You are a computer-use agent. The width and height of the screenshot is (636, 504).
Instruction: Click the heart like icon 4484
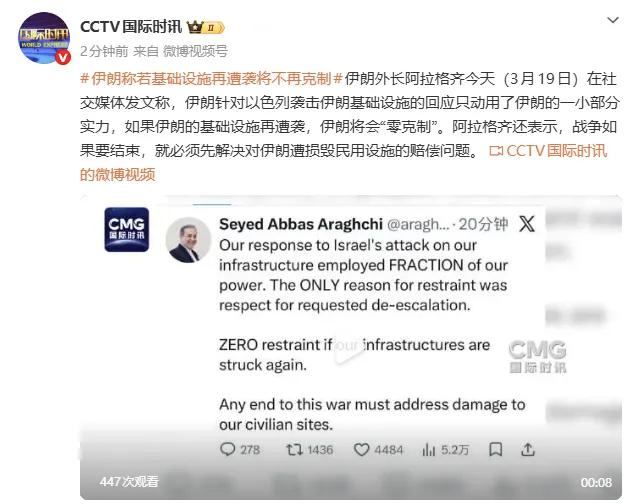(x=361, y=450)
